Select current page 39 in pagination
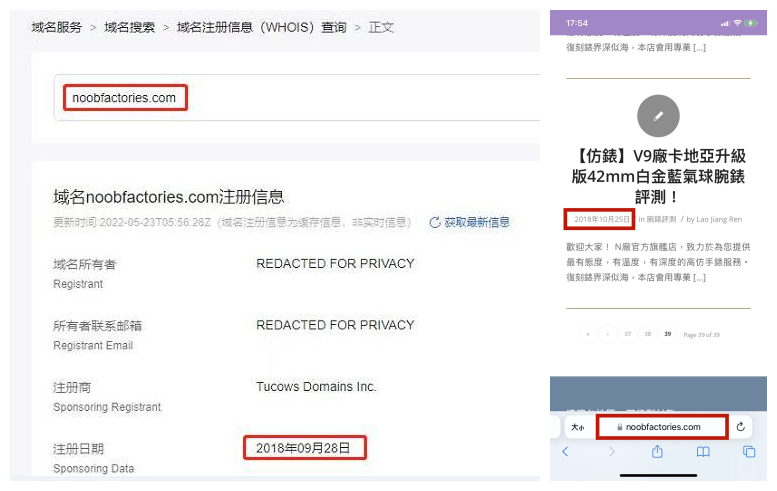The height and width of the screenshot is (491, 777). 667,334
